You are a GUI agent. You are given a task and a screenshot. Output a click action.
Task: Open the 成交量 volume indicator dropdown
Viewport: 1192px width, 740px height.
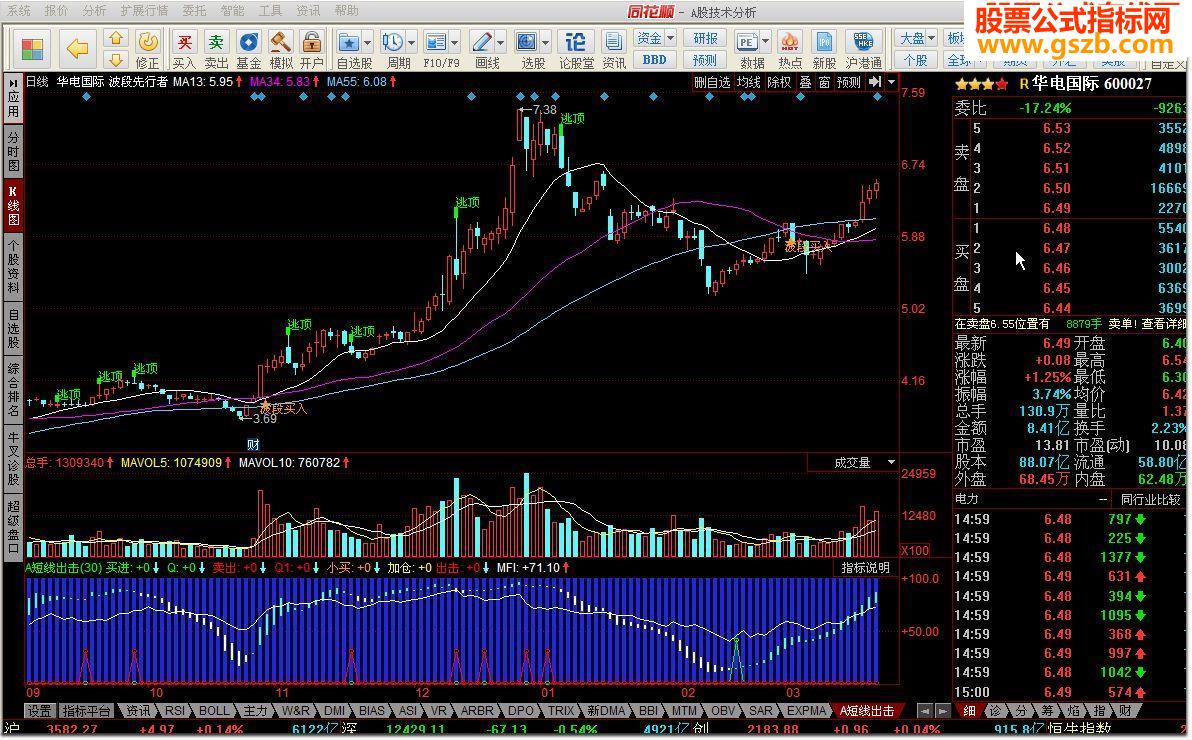891,462
